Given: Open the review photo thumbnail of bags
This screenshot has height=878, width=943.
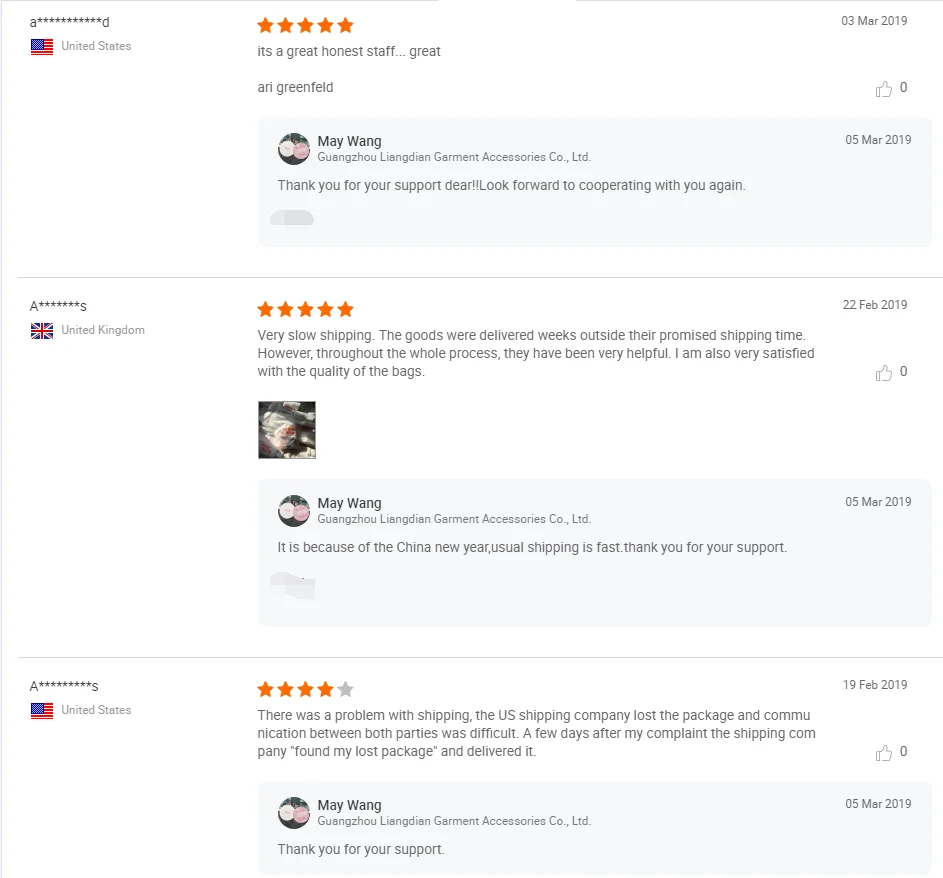Looking at the screenshot, I should click(x=287, y=430).
